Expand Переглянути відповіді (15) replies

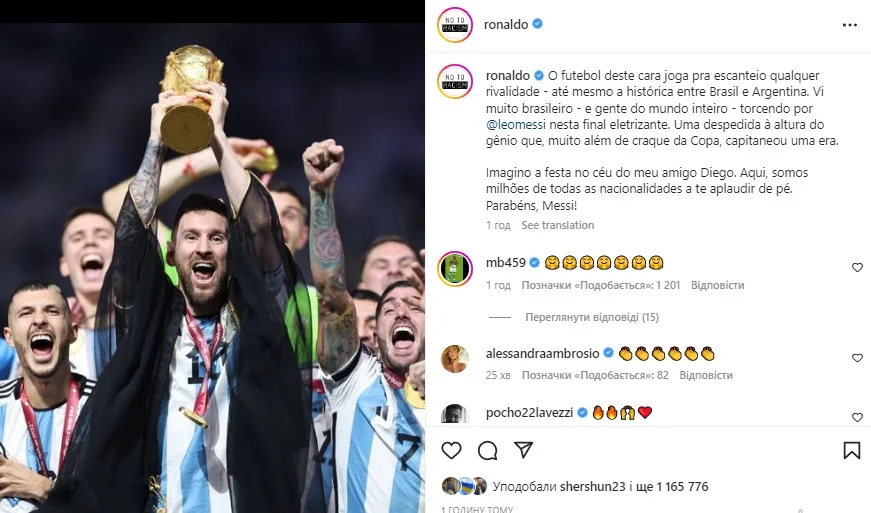click(x=592, y=317)
